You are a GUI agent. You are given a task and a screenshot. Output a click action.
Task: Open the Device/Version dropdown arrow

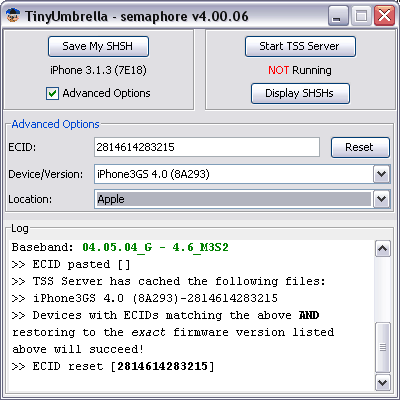(x=381, y=174)
